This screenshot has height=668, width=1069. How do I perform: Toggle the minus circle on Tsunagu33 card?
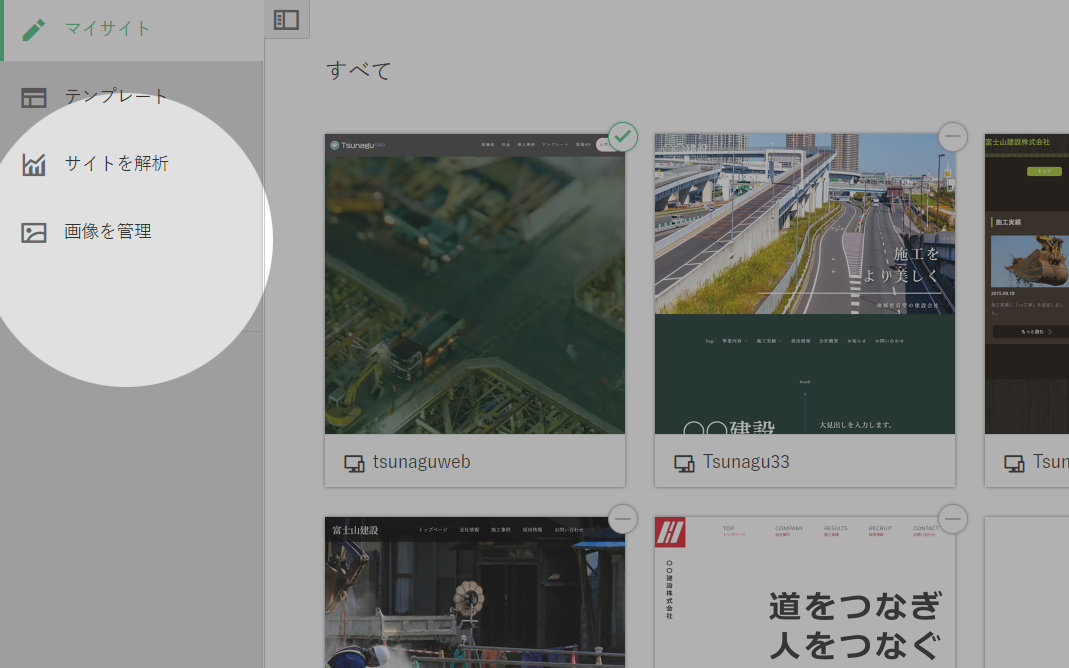click(953, 136)
